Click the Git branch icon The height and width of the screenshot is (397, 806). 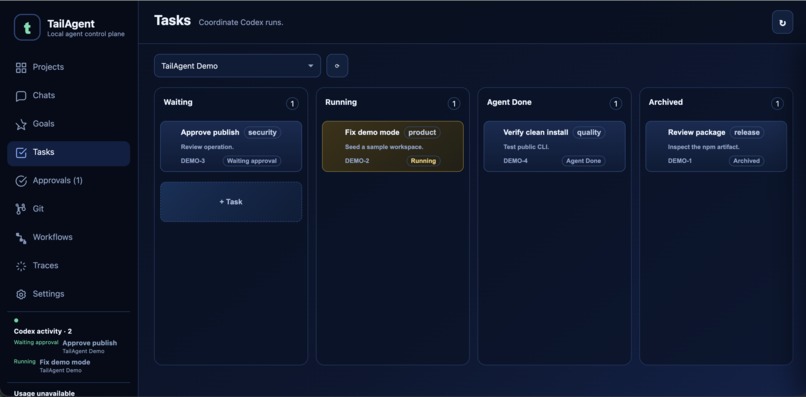coord(21,209)
